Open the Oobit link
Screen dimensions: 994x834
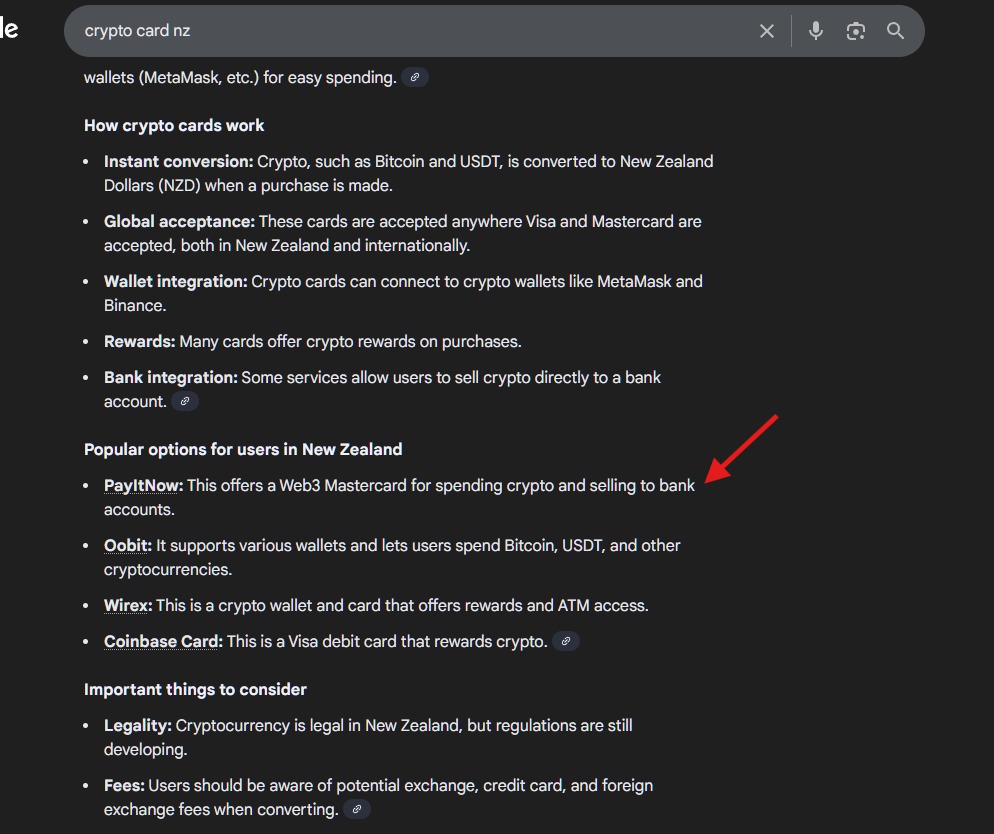click(127, 546)
